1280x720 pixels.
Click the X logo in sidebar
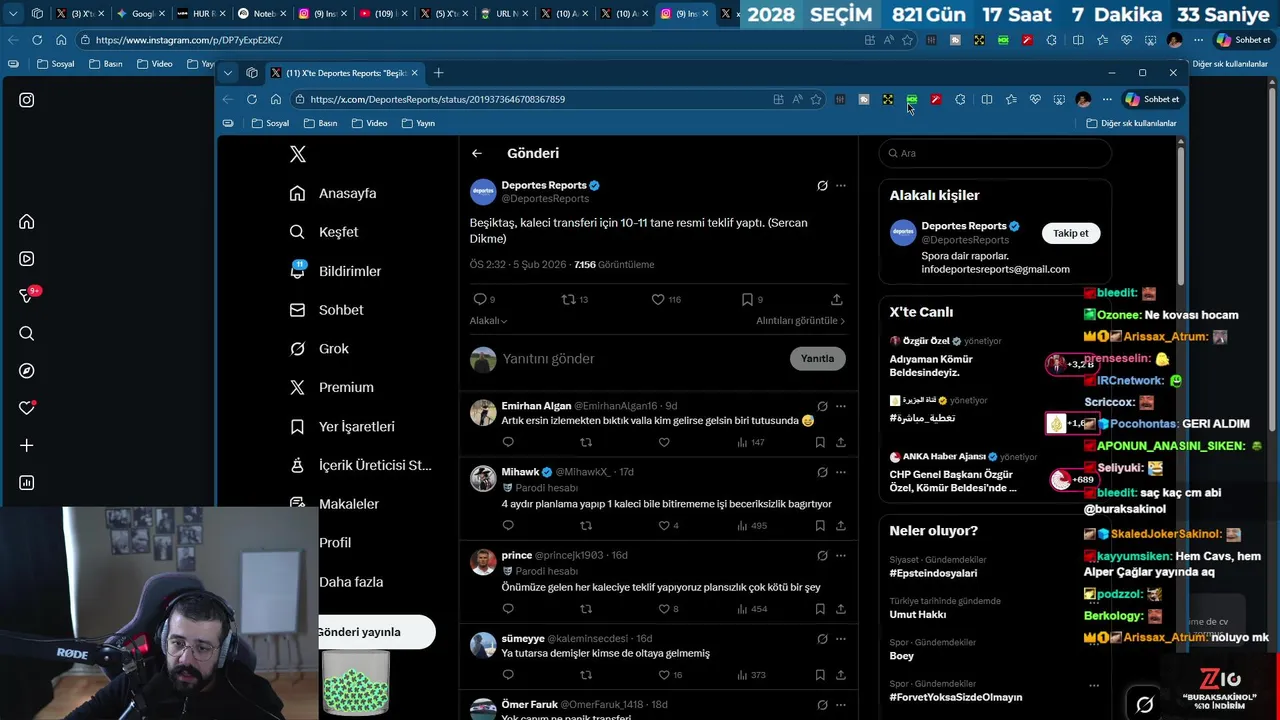pyautogui.click(x=297, y=154)
